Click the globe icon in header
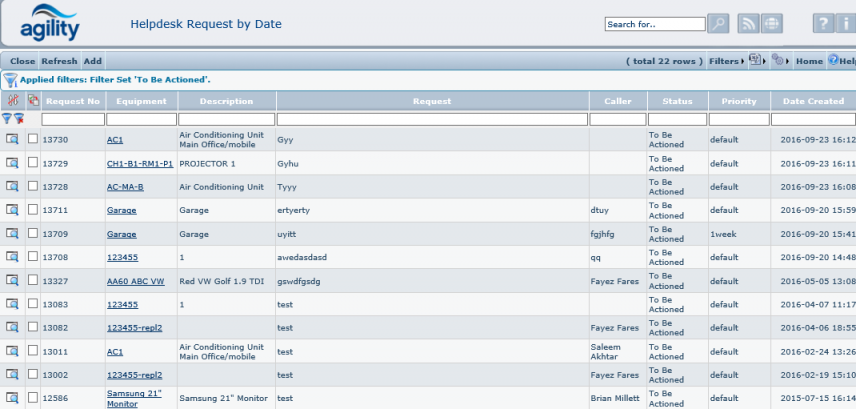This screenshot has width=856, height=409. tap(772, 24)
